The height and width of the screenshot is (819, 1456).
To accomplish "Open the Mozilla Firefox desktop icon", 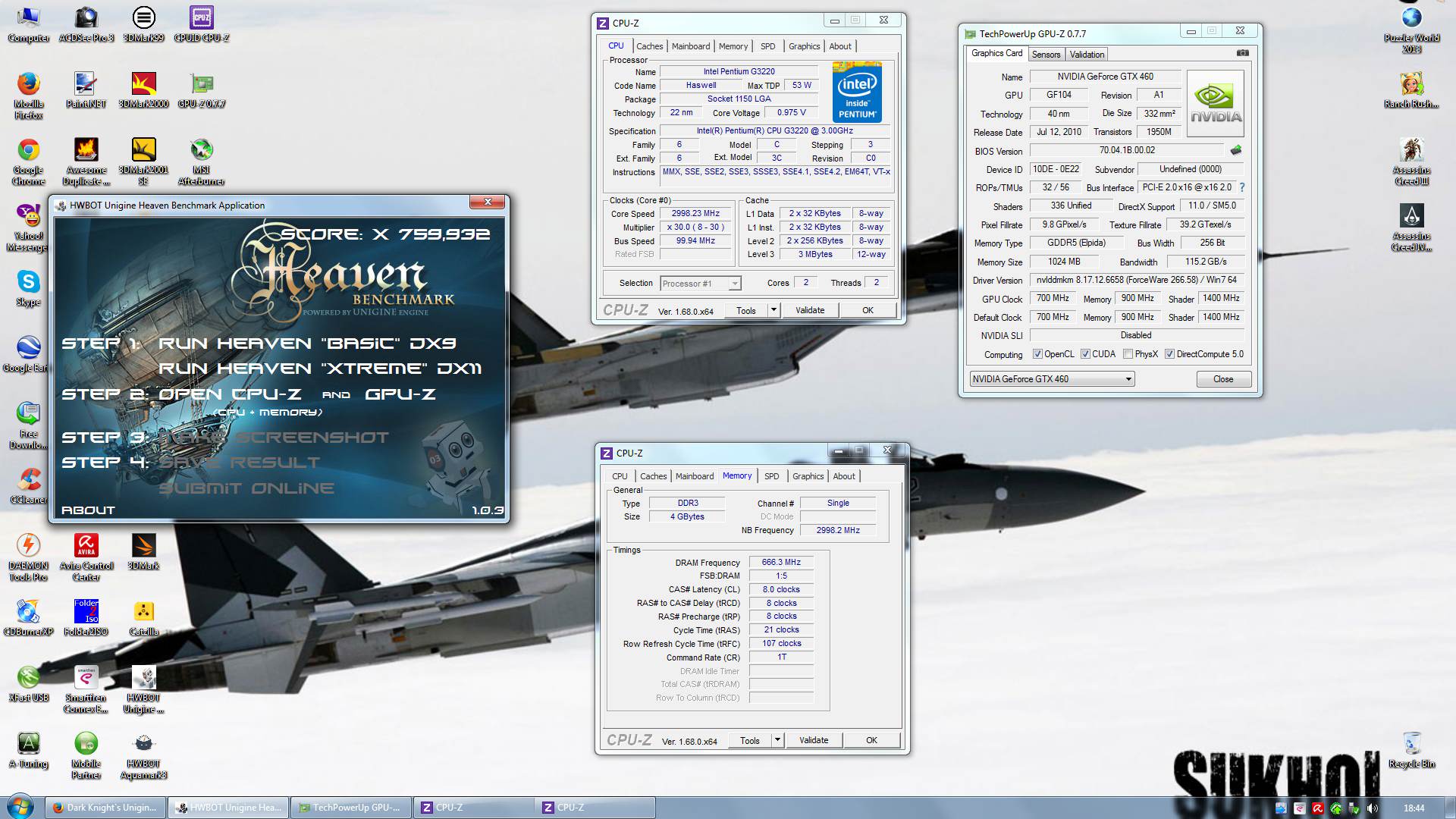I will coord(28,95).
